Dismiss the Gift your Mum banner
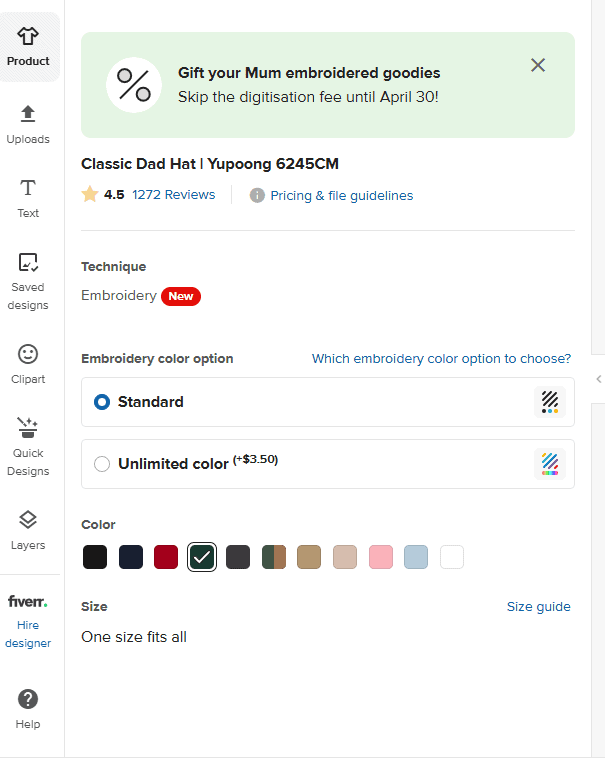The height and width of the screenshot is (762, 605). click(538, 65)
